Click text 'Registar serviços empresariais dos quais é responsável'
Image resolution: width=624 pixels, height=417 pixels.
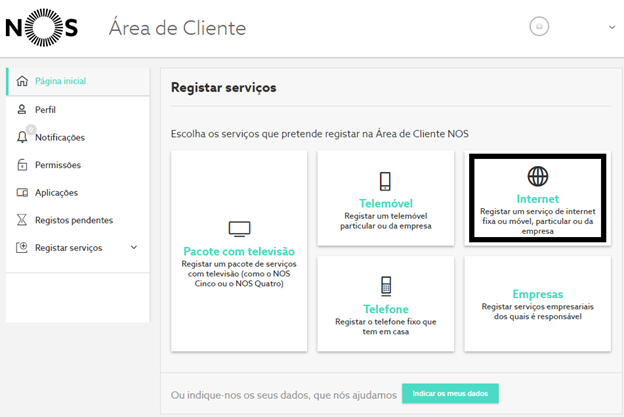(538, 312)
